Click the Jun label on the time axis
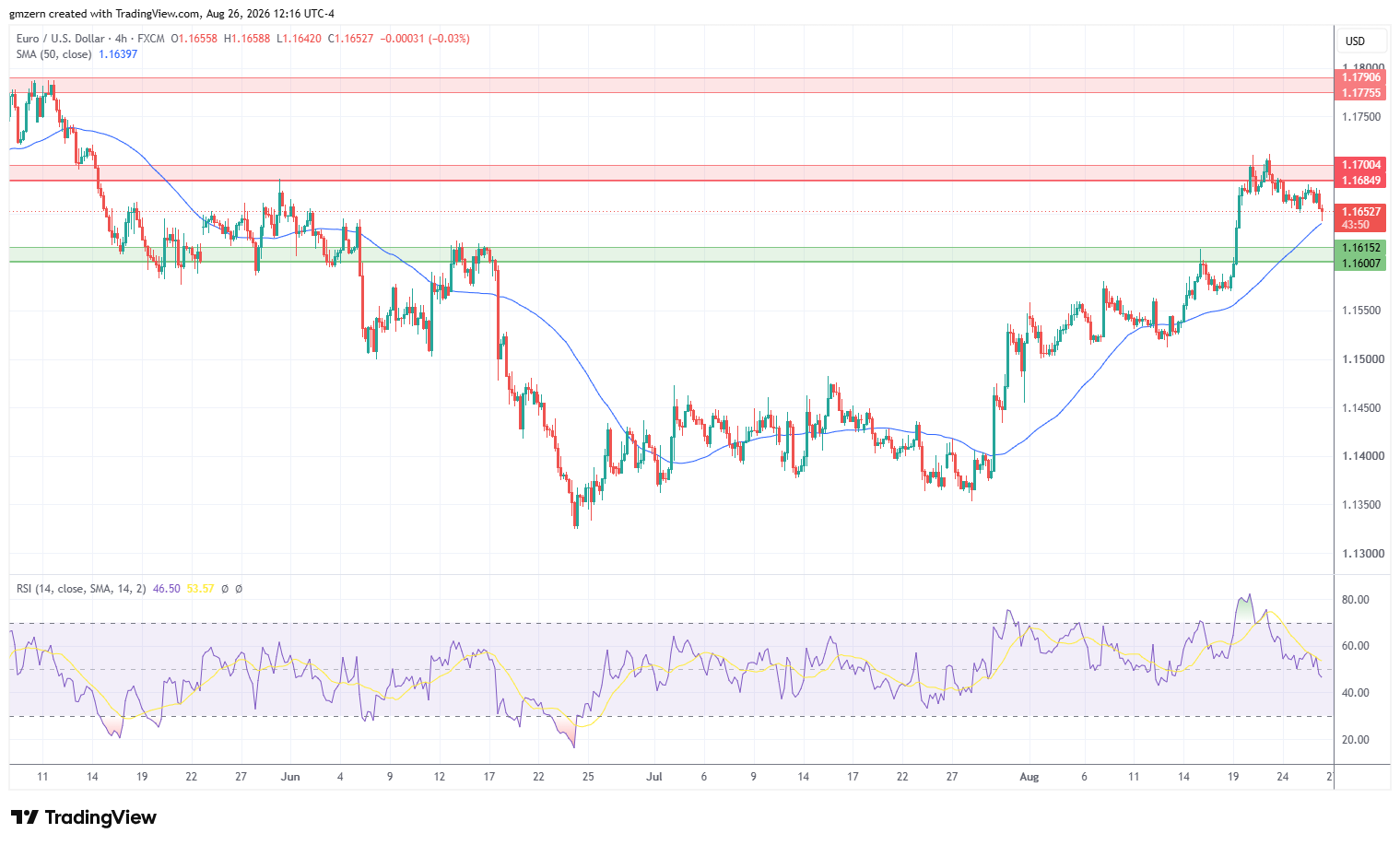Screen dimensions: 1400x845 tap(290, 777)
